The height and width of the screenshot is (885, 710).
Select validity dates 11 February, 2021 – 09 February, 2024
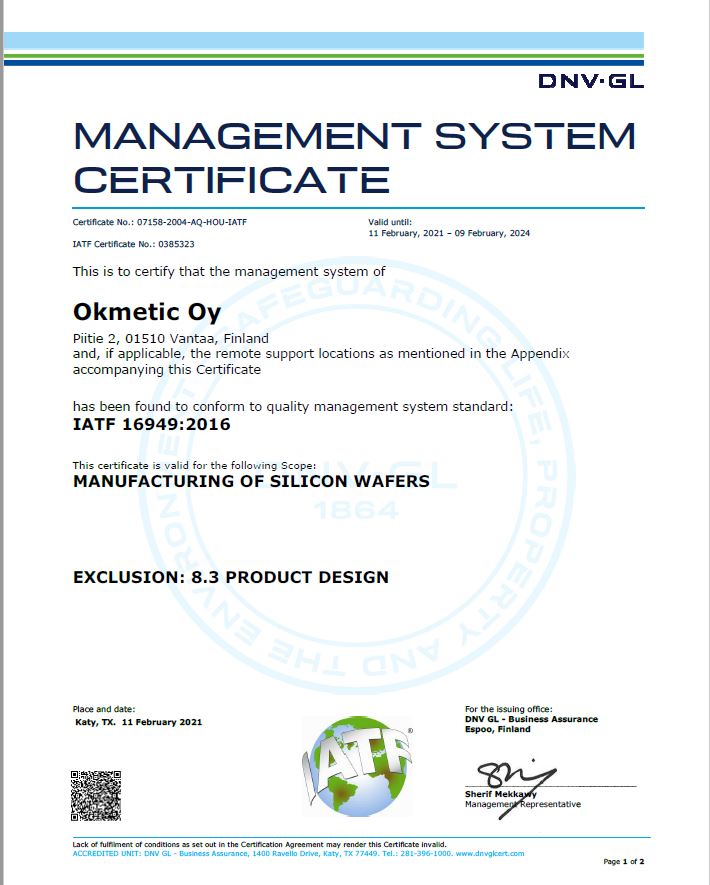point(449,233)
